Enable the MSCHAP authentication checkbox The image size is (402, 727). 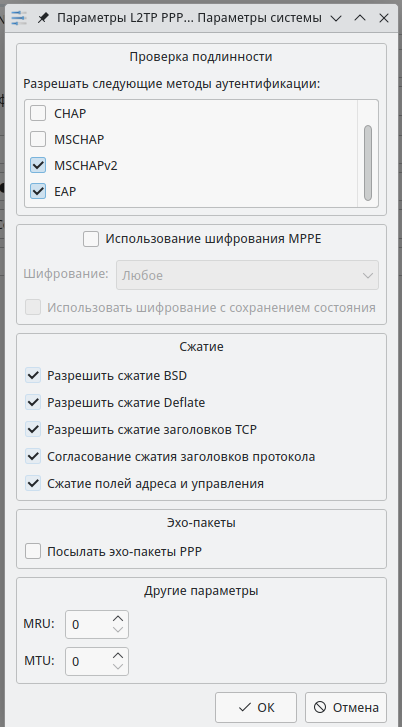38,139
